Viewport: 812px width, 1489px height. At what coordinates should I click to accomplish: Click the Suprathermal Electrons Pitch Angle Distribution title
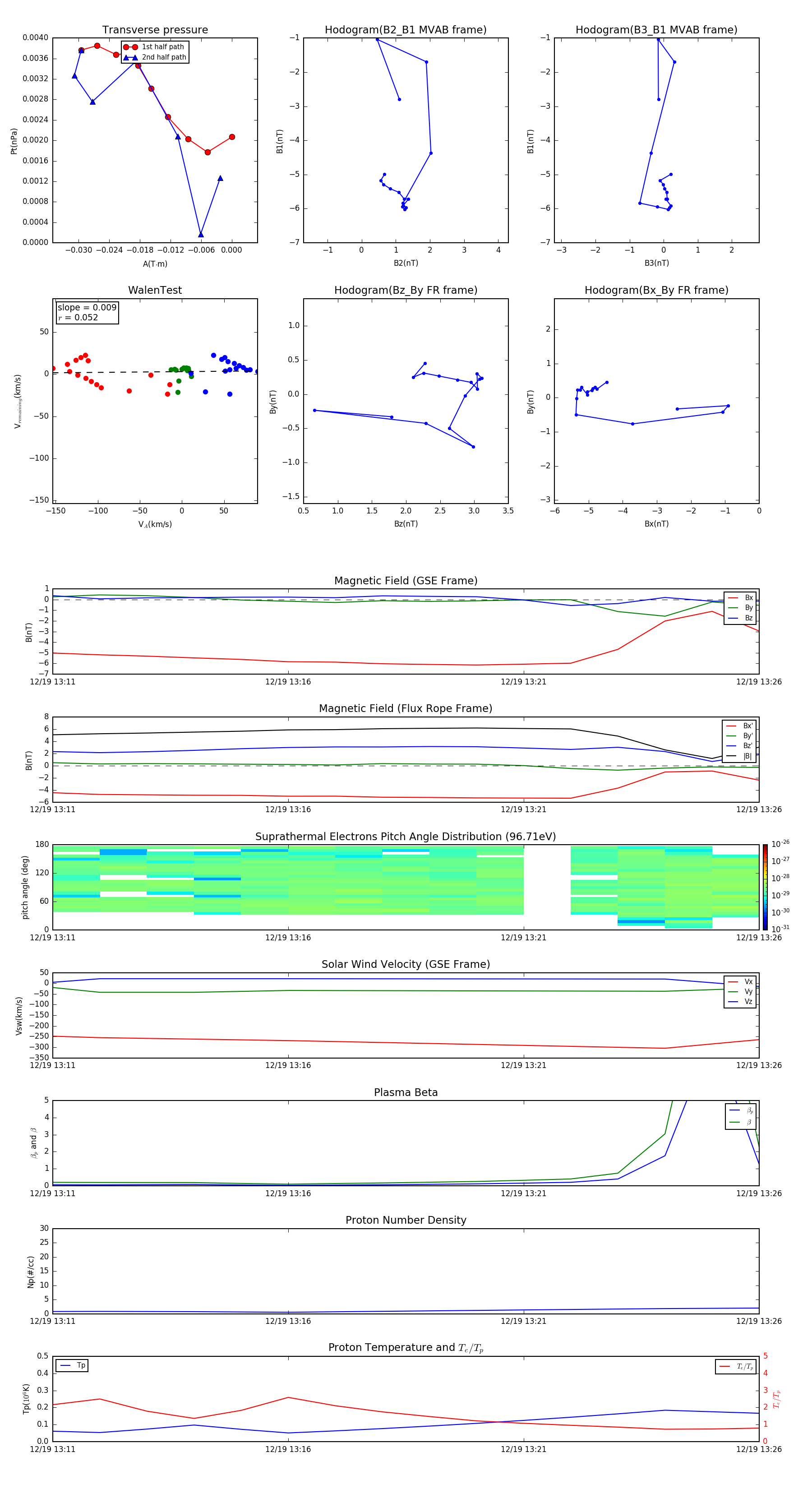(406, 837)
